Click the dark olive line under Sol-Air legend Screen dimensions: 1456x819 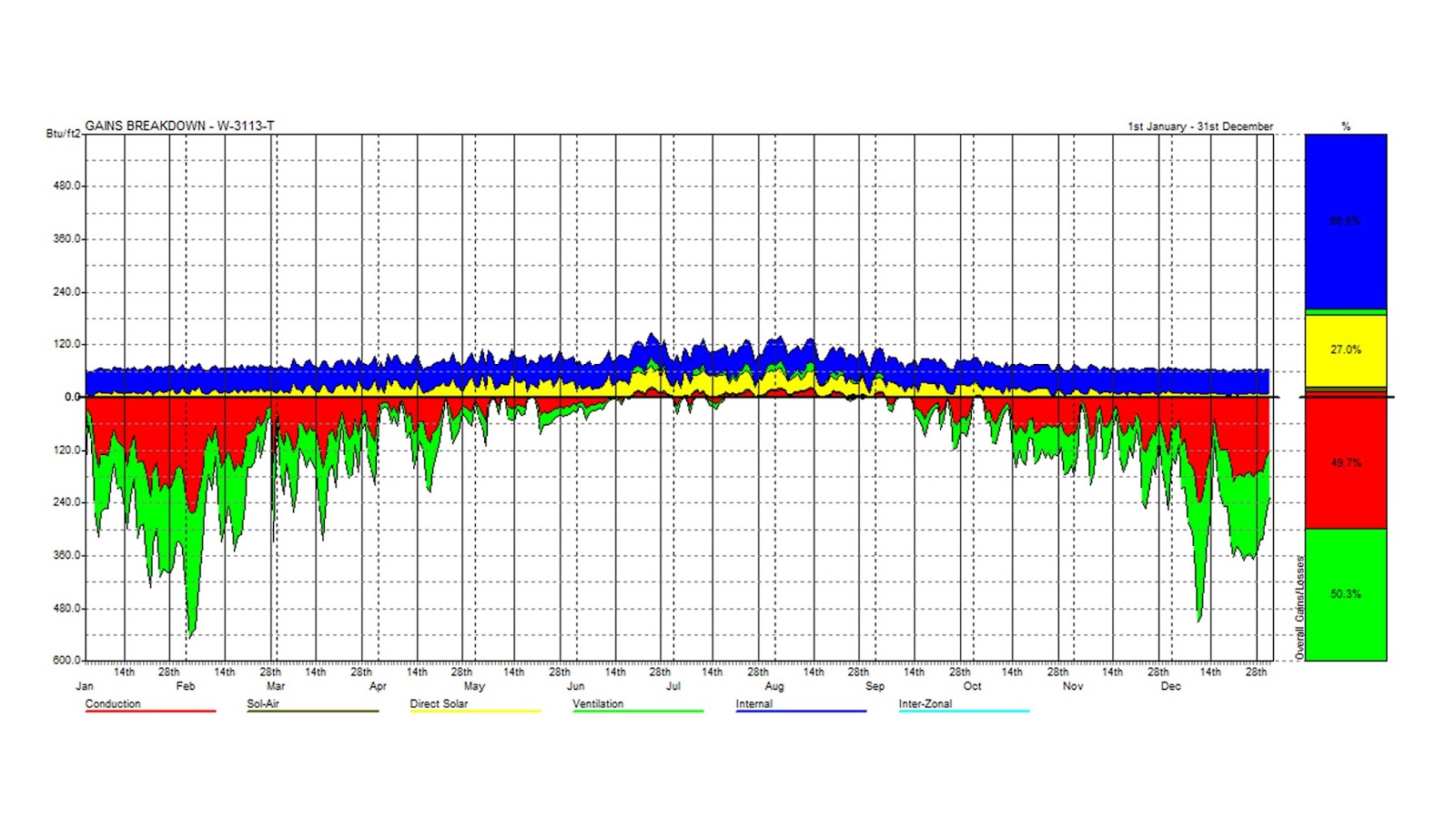coord(312,712)
